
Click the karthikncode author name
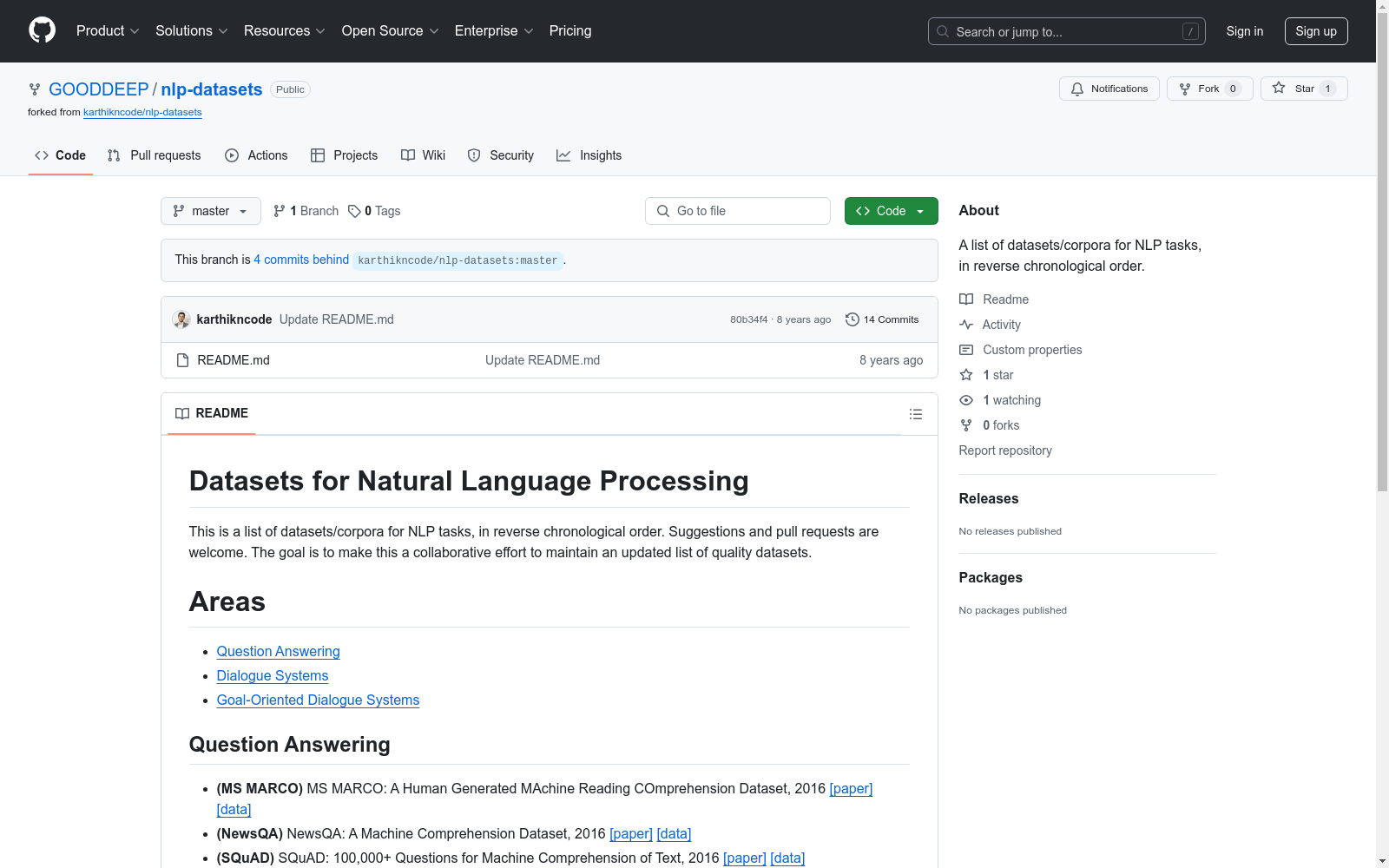234,319
